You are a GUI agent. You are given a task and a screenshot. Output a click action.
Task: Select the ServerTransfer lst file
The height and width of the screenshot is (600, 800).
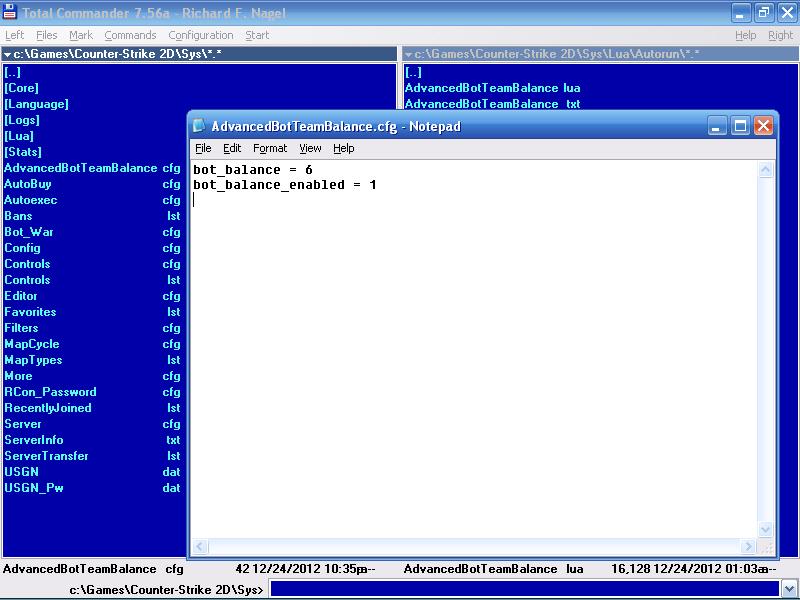click(92, 456)
